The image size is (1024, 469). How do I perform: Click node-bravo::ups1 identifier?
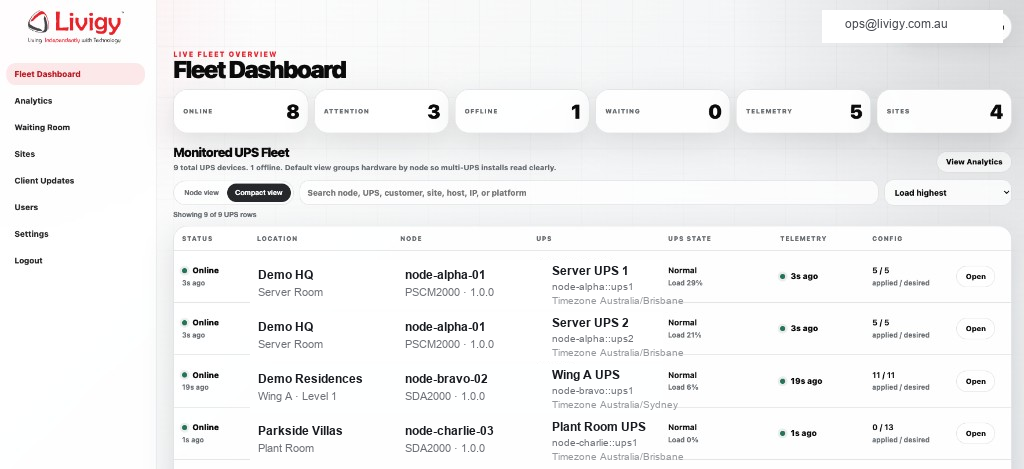pos(592,391)
